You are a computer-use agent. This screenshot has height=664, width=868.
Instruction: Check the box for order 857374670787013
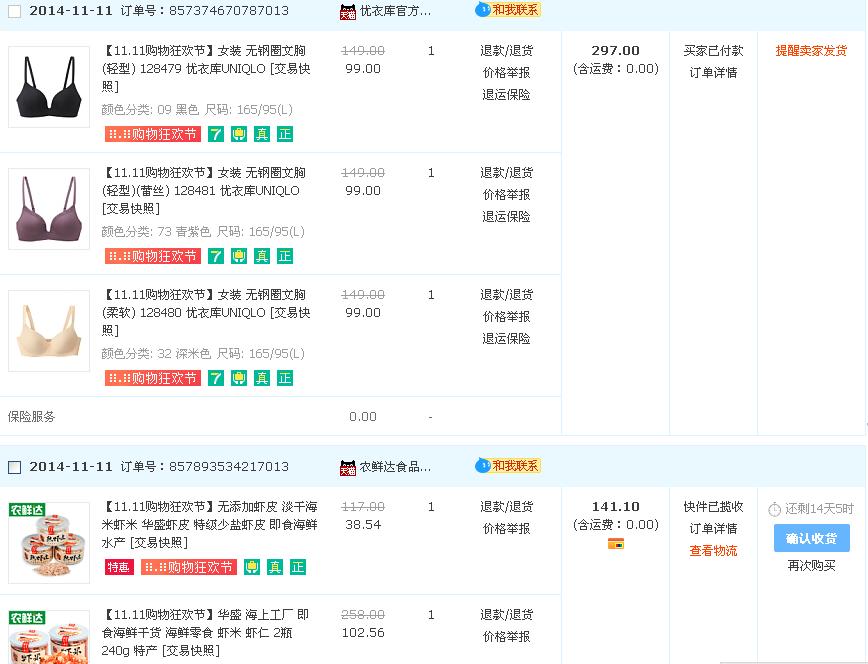click(x=14, y=11)
